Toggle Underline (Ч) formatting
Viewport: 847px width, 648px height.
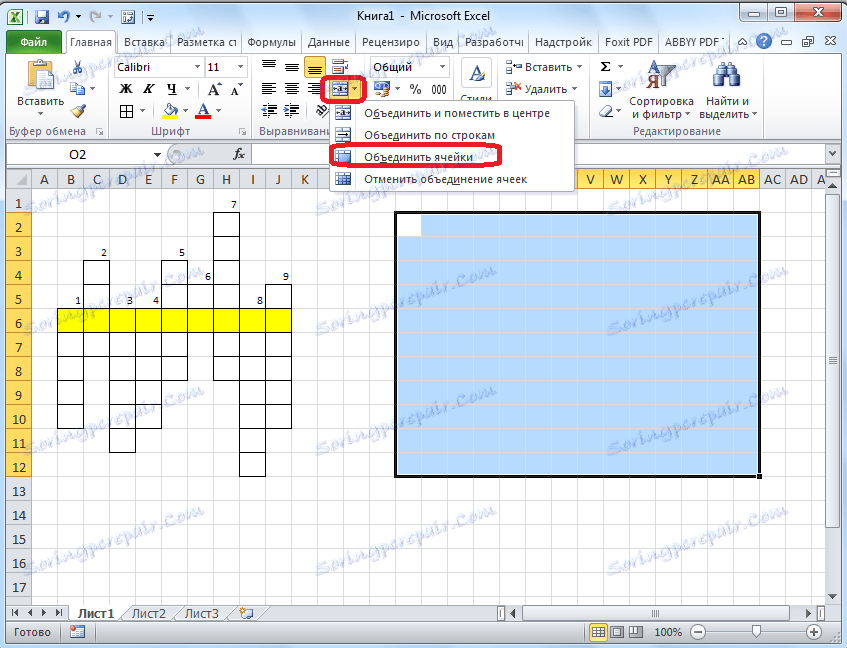point(172,89)
